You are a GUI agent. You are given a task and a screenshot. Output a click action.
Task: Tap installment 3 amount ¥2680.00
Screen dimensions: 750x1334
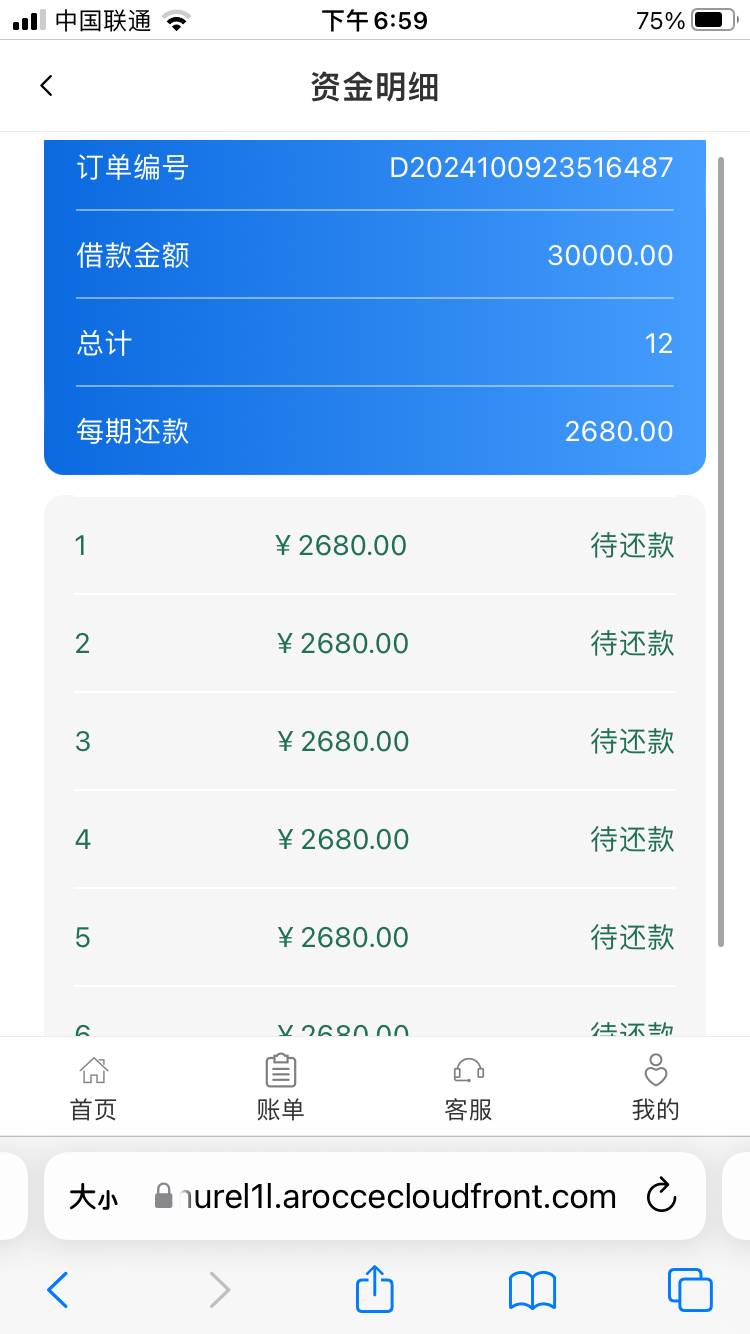343,741
